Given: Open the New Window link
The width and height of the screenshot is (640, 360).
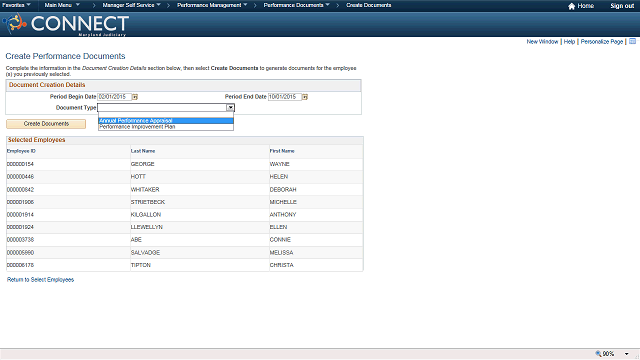Looking at the screenshot, I should coord(542,42).
